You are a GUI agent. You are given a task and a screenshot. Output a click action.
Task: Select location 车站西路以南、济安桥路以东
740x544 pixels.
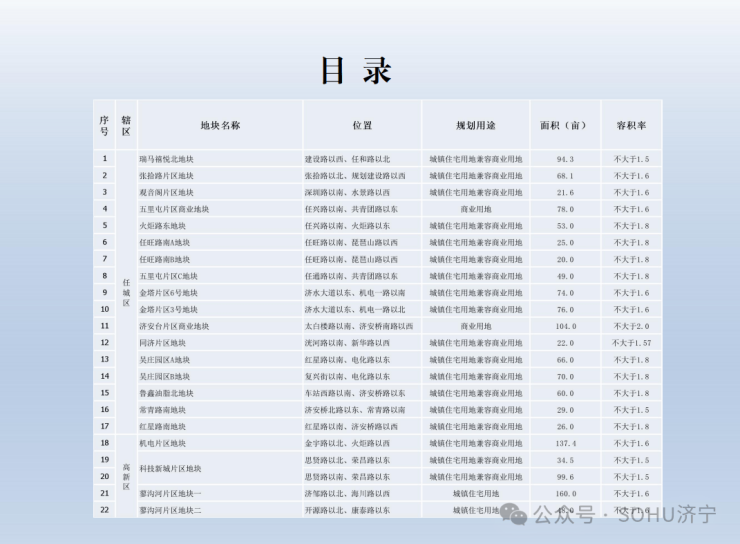[x=355, y=393]
